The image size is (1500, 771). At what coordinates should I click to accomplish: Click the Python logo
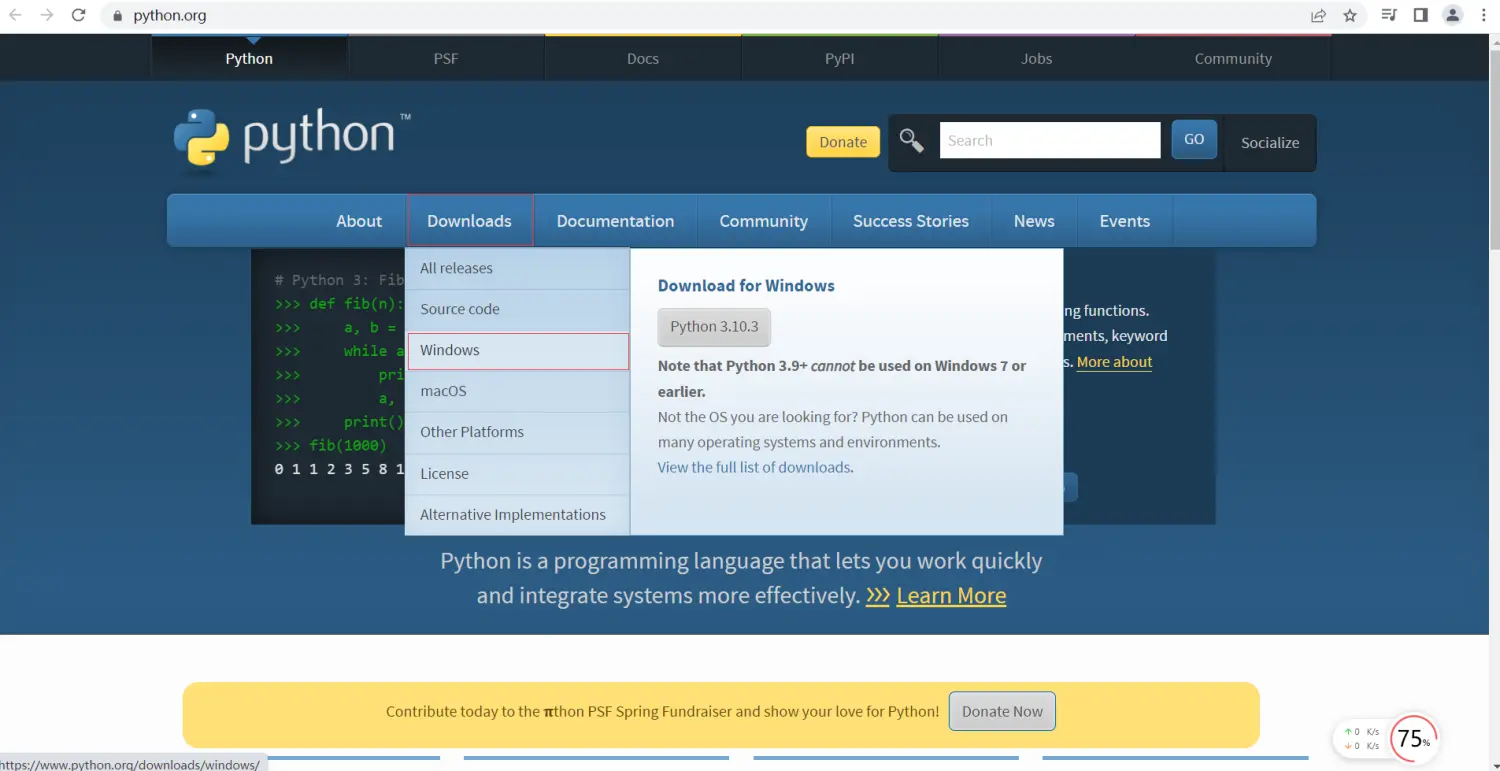pos(292,137)
